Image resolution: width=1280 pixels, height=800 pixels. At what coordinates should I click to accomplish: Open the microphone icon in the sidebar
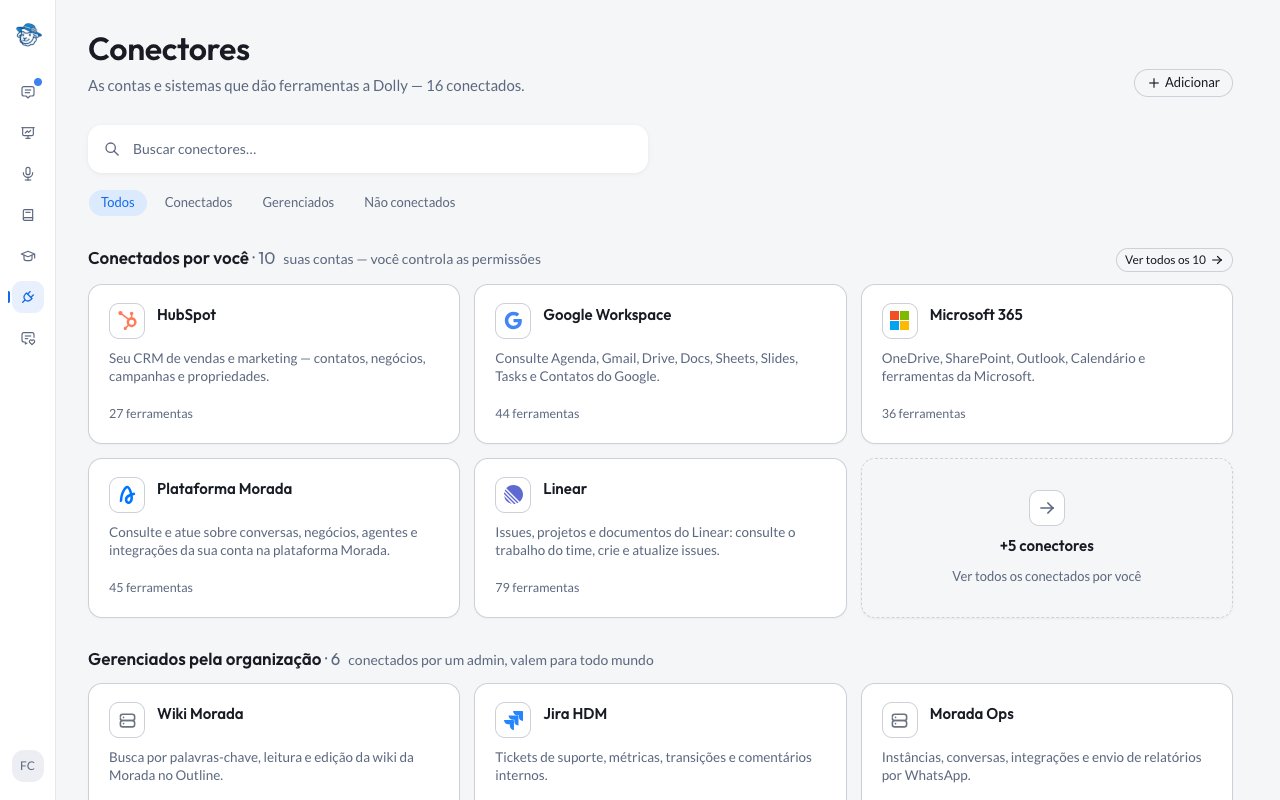point(28,174)
